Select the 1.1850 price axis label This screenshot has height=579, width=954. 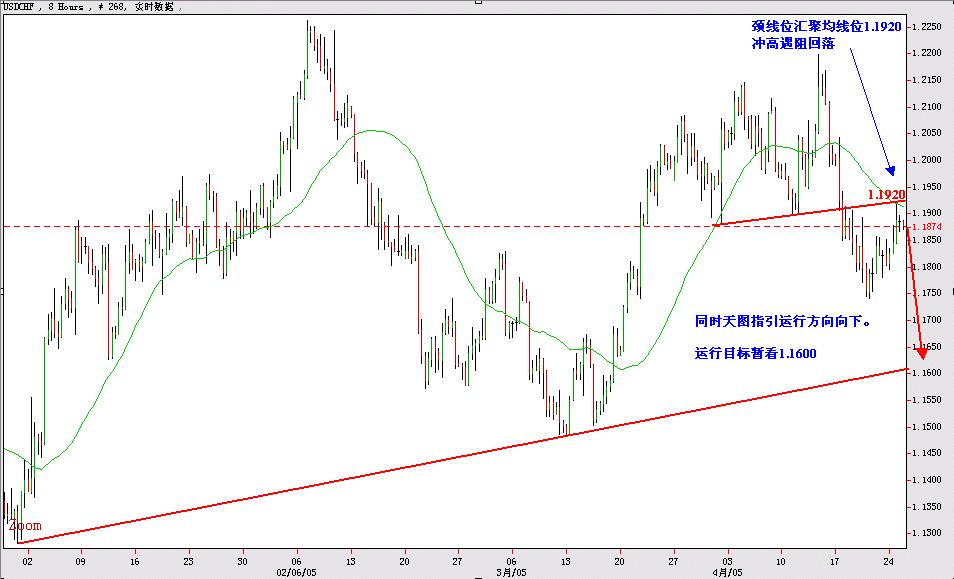pyautogui.click(x=925, y=240)
